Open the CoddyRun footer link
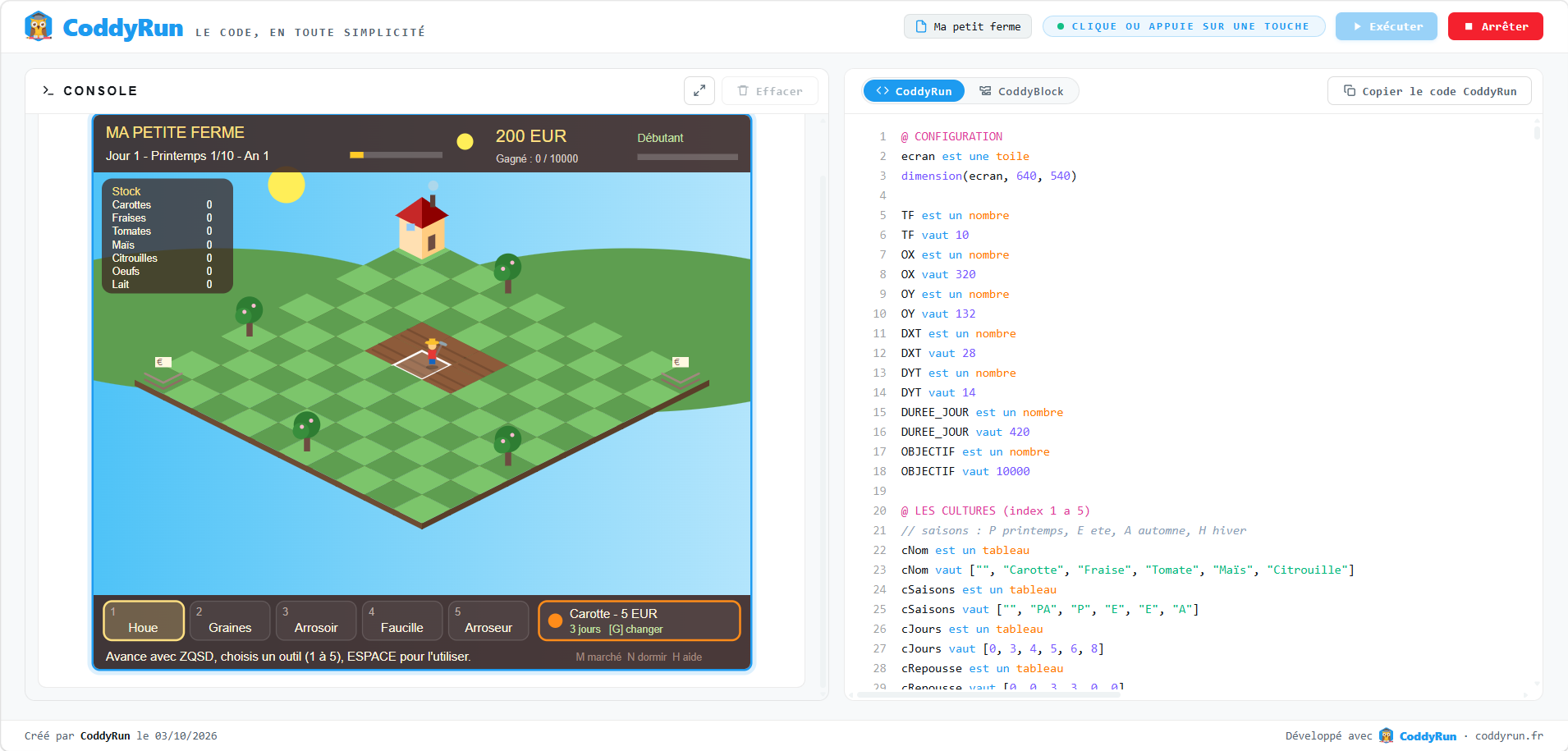Viewport: 1568px width, 751px height. 1428,735
